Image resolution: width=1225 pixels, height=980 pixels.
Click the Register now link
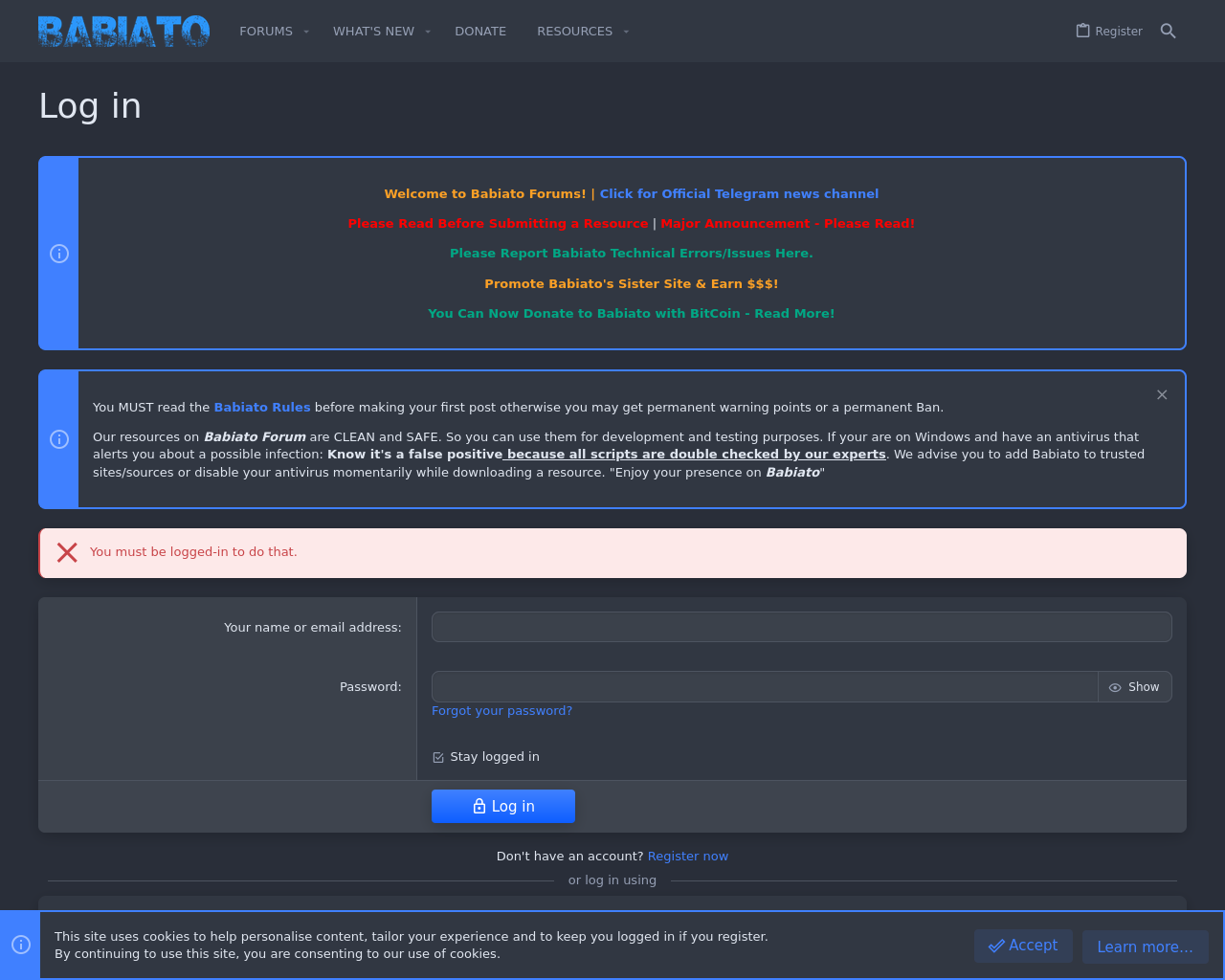[x=688, y=857]
